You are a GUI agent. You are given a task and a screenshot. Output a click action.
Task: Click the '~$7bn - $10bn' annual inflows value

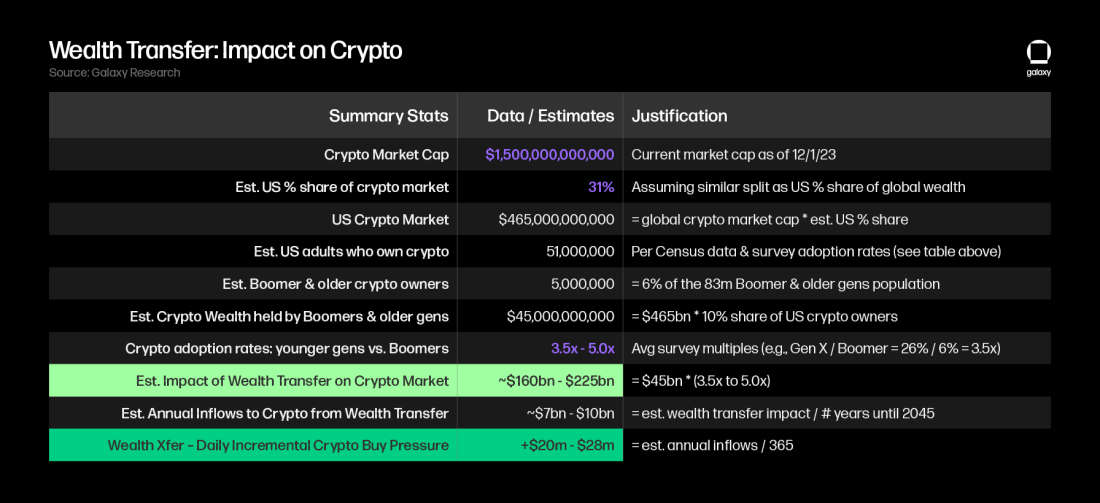pos(570,413)
